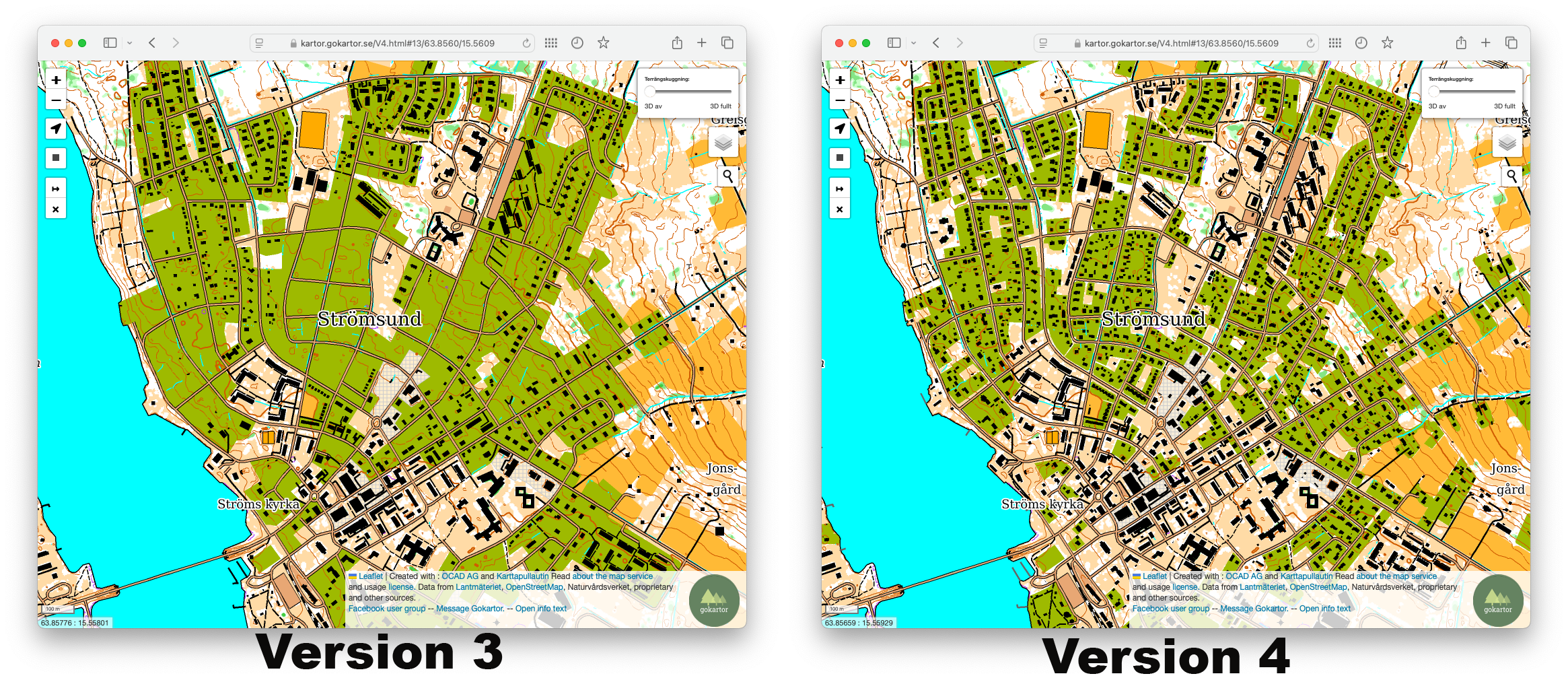The image size is (1568, 678).
Task: Click the gokartor logo in Version 4 map
Action: coord(1498,601)
